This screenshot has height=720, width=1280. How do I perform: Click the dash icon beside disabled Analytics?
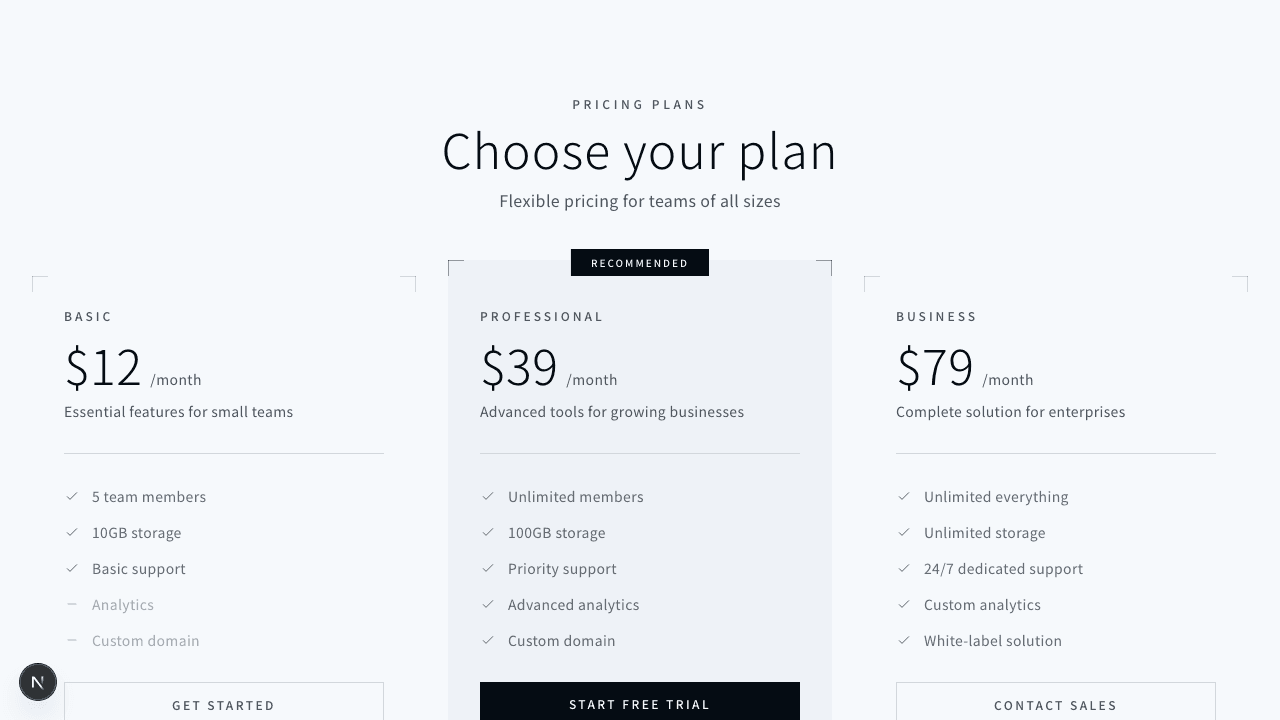[x=72, y=604]
